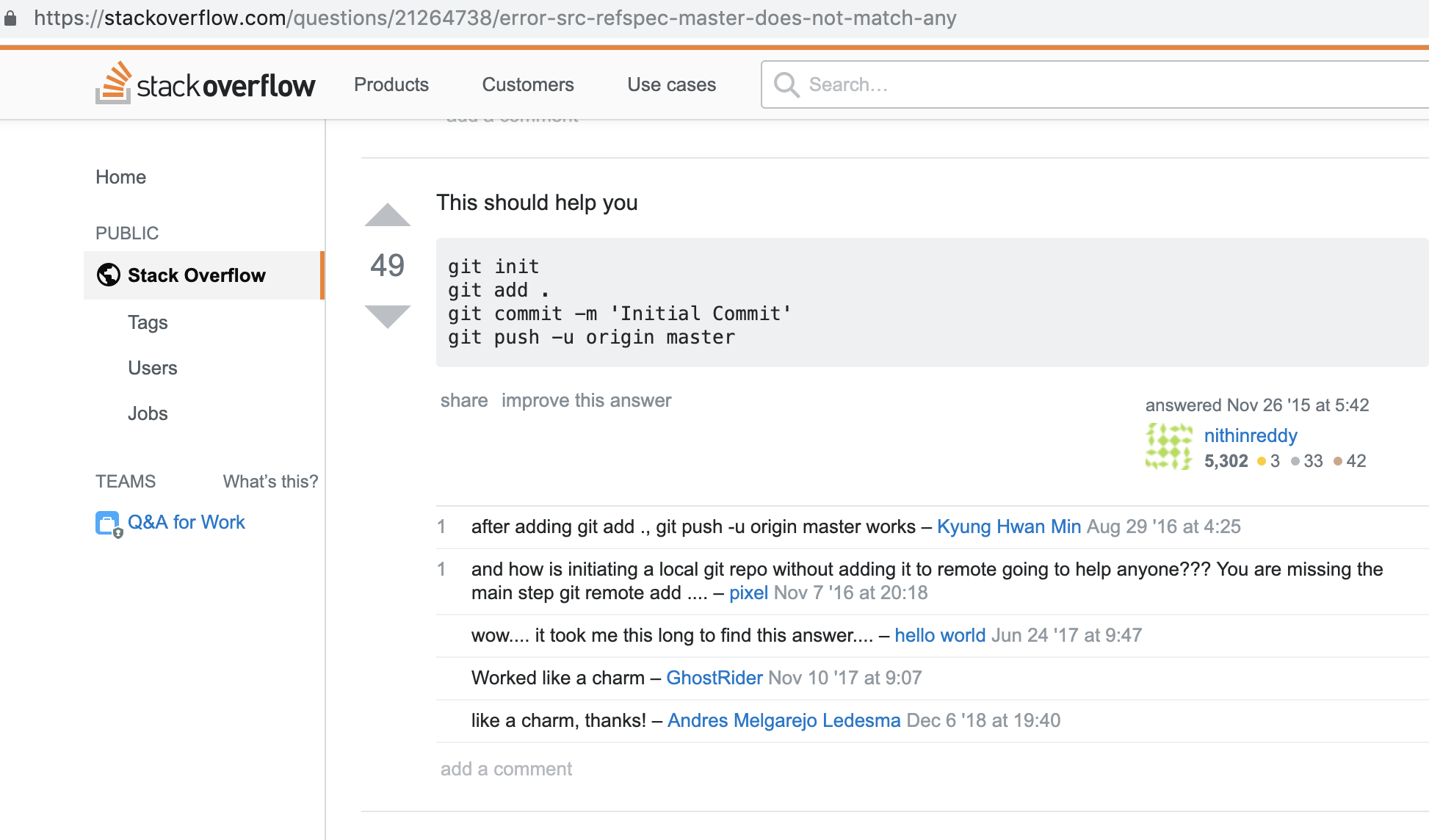The height and width of the screenshot is (840, 1429).
Task: Downvote the git init answer
Action: [387, 316]
